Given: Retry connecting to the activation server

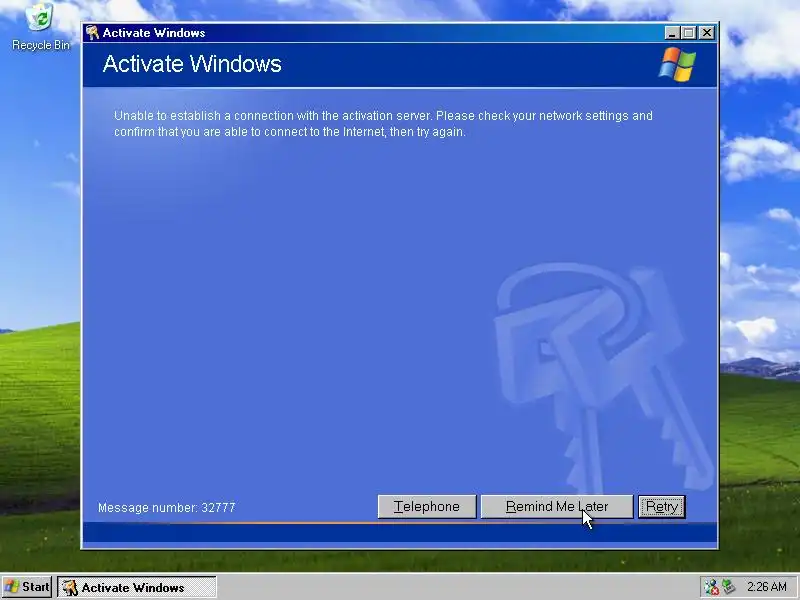Looking at the screenshot, I should (x=662, y=507).
